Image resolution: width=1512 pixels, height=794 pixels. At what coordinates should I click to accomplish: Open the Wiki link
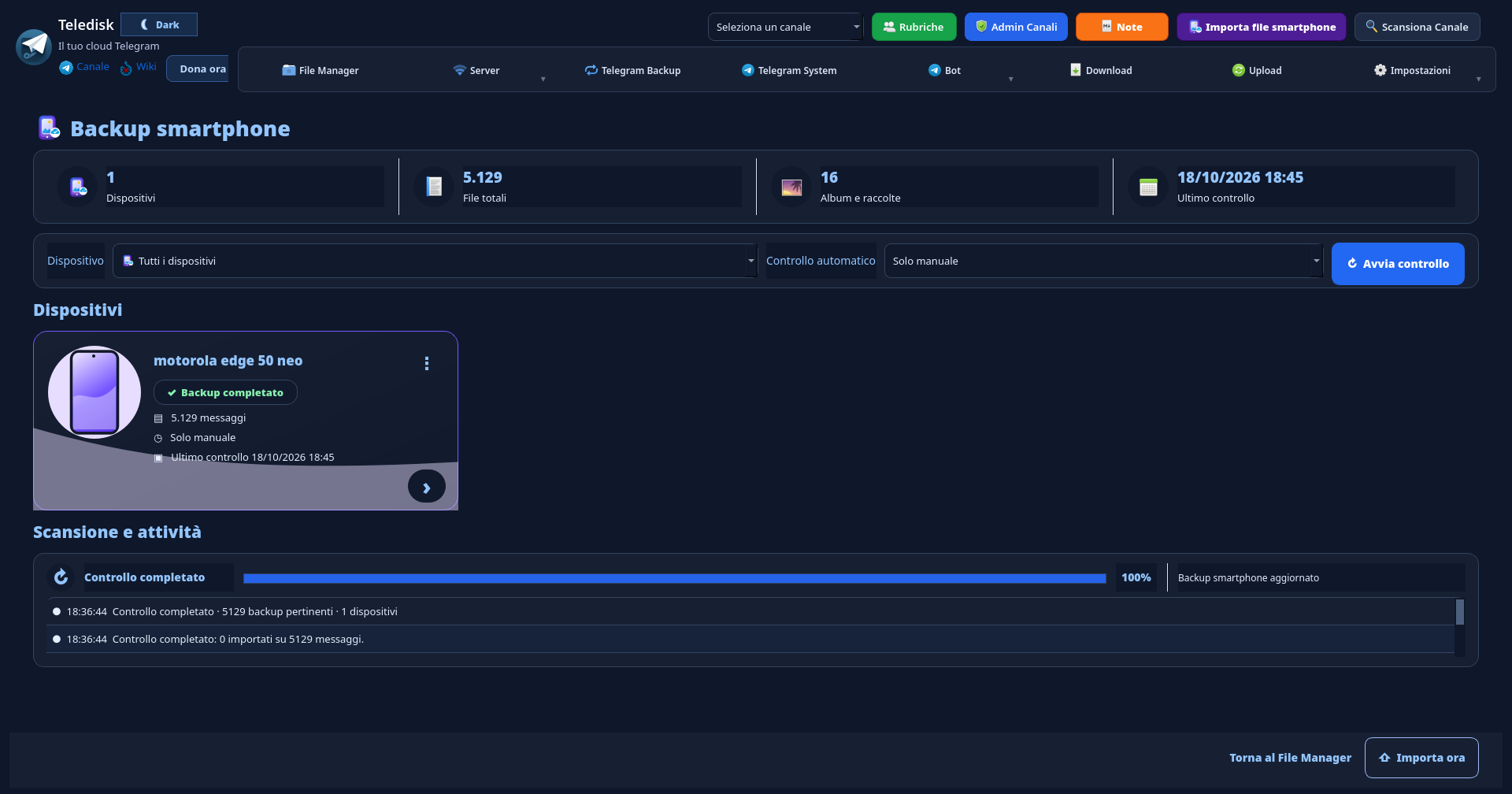coord(139,67)
